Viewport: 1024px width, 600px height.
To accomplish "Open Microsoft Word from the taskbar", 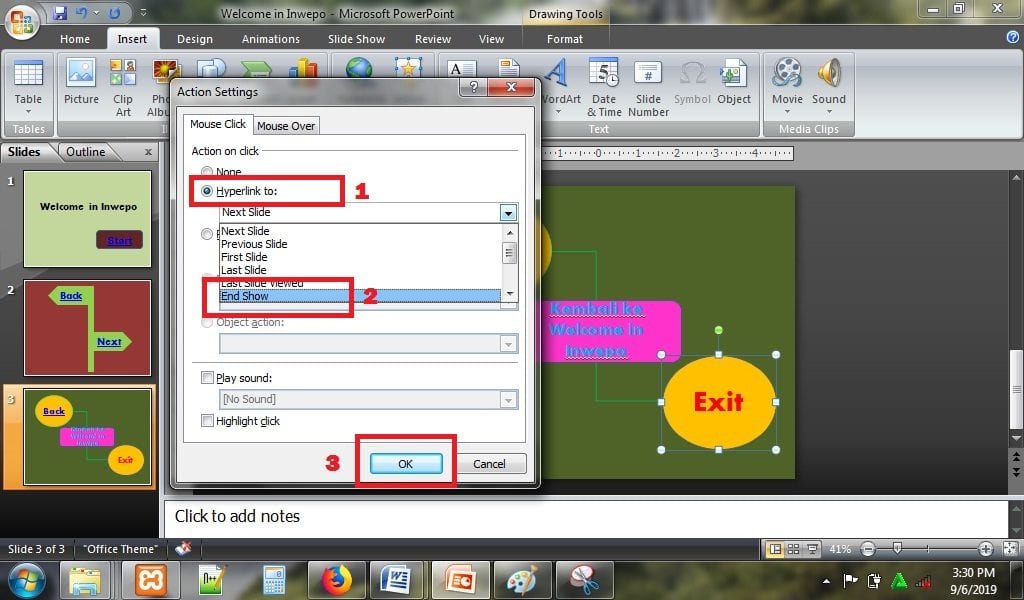I will [x=396, y=580].
